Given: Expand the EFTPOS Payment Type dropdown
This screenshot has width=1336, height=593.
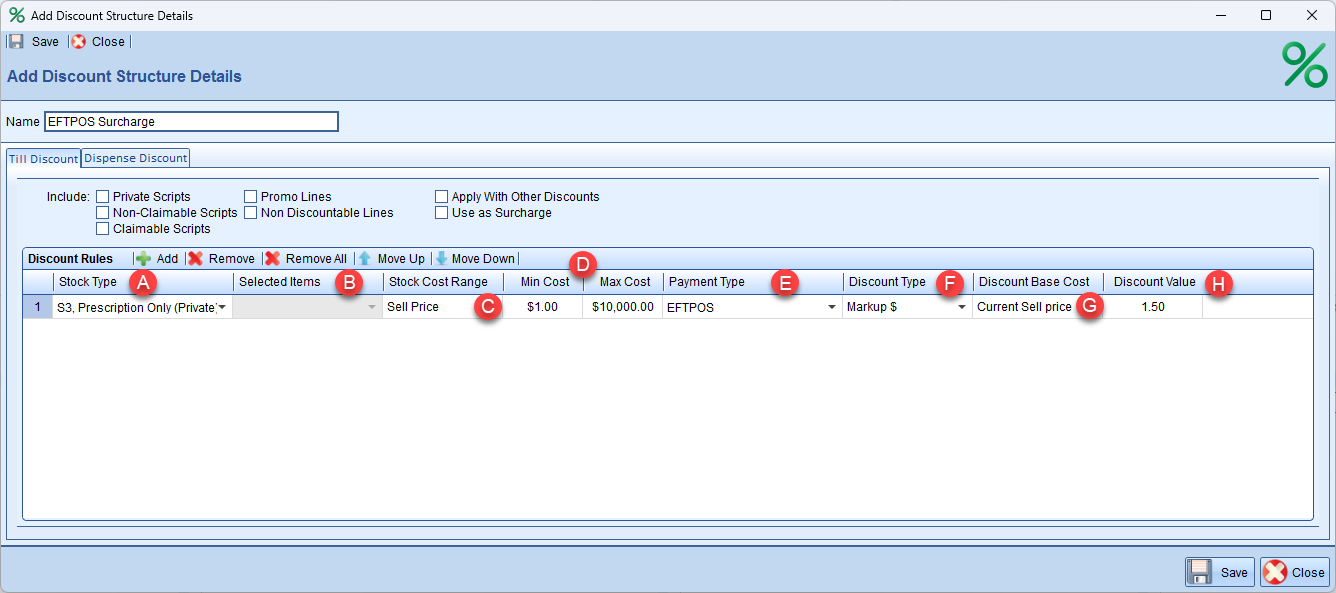Looking at the screenshot, I should point(831,308).
